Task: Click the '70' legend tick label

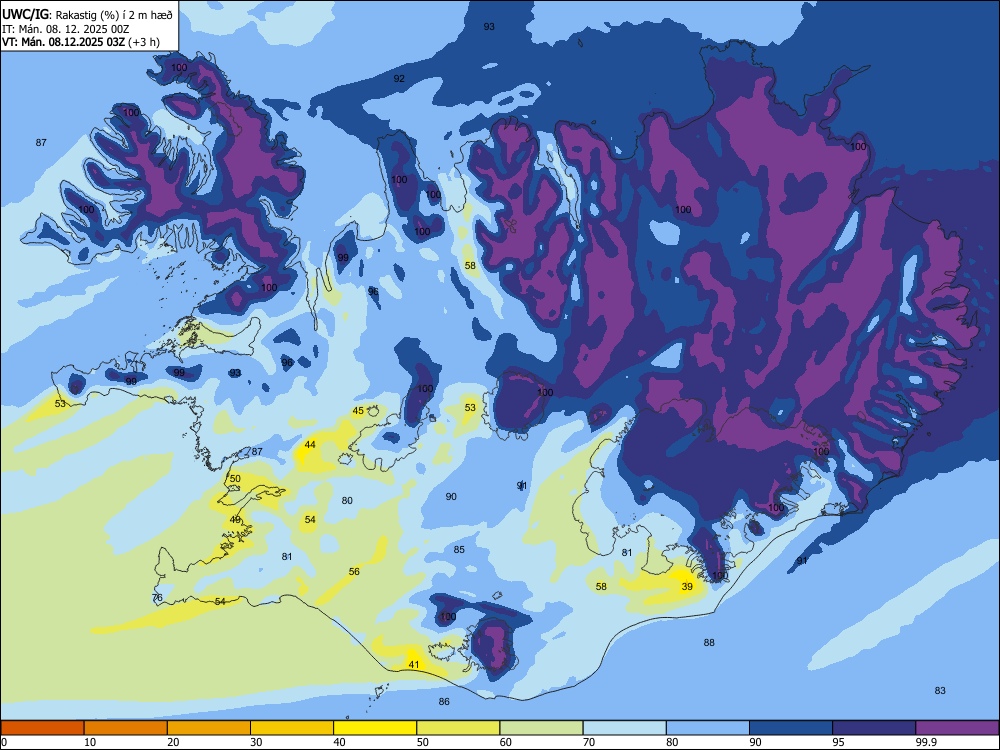Action: pyautogui.click(x=589, y=742)
